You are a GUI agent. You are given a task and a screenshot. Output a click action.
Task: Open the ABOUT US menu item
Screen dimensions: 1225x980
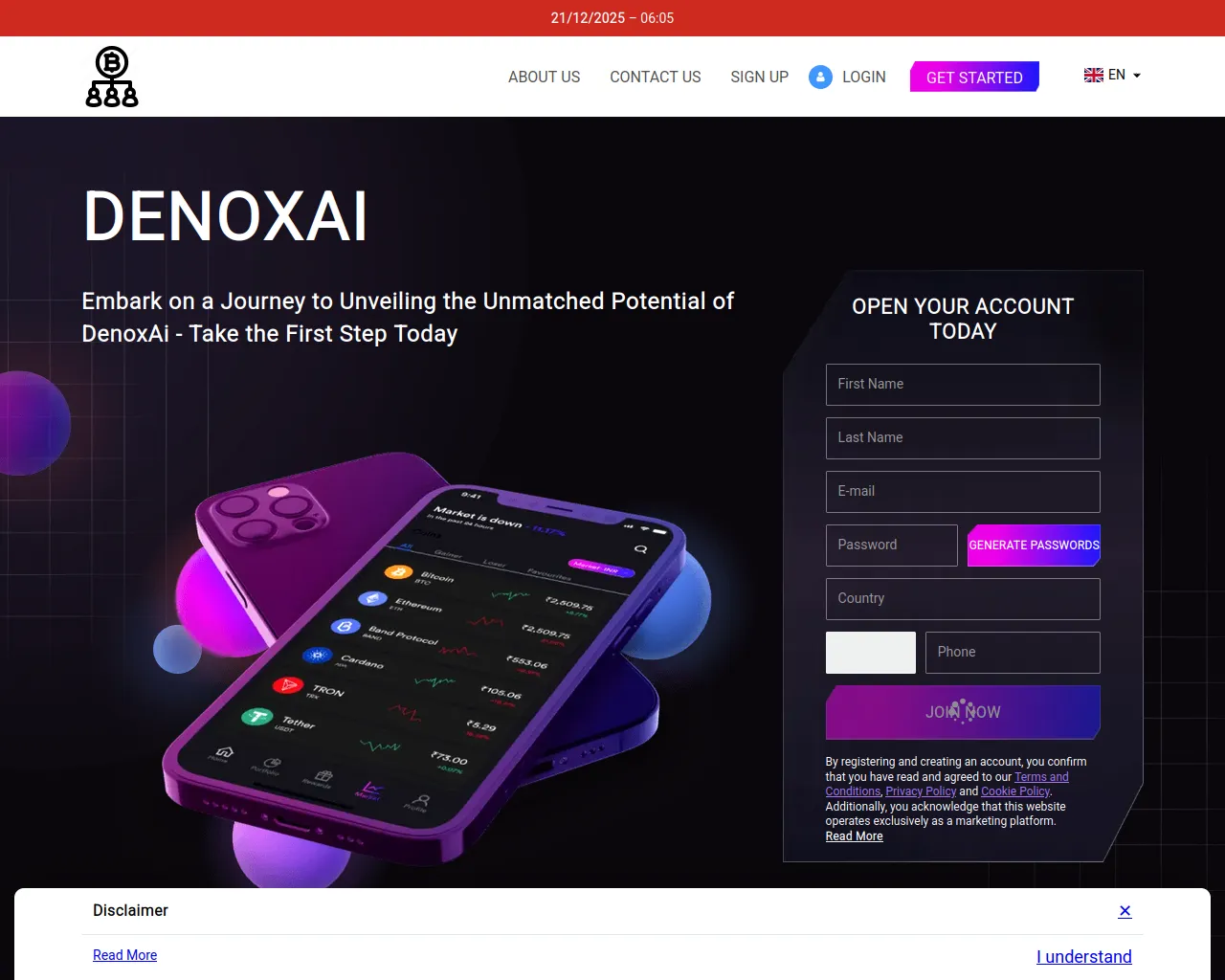tap(544, 77)
